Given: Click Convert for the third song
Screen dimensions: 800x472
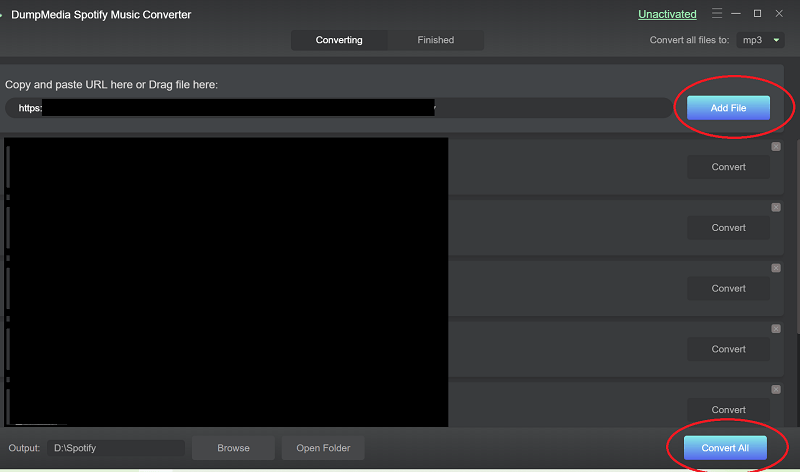Looking at the screenshot, I should click(x=728, y=288).
